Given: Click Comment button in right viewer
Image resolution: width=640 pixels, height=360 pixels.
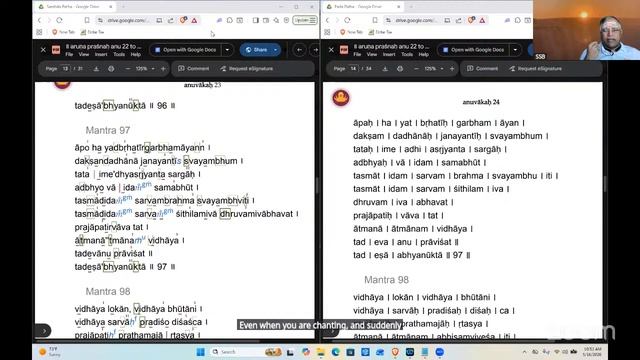Looking at the screenshot, I should click(482, 69).
